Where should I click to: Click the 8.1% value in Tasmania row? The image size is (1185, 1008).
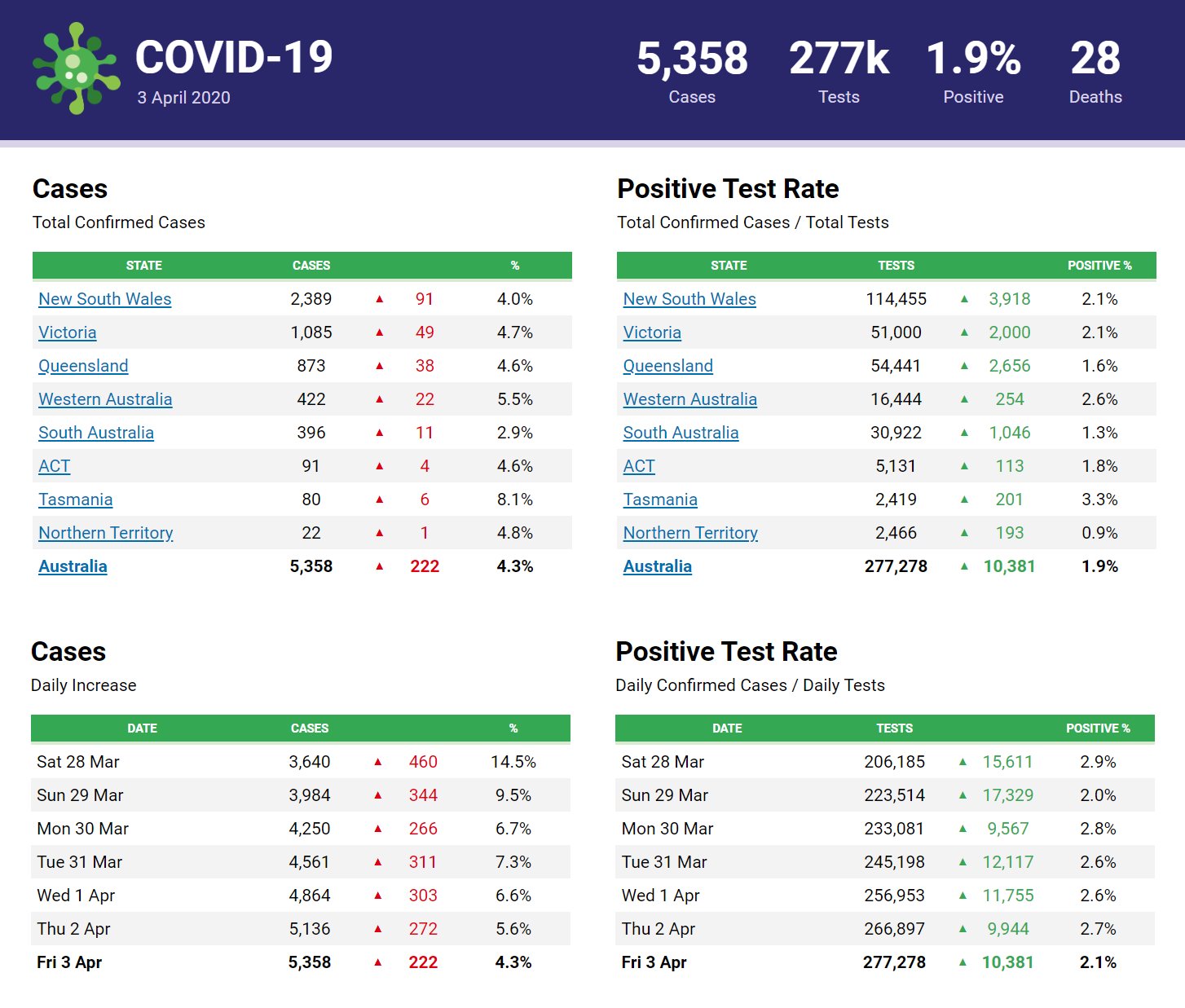515,500
